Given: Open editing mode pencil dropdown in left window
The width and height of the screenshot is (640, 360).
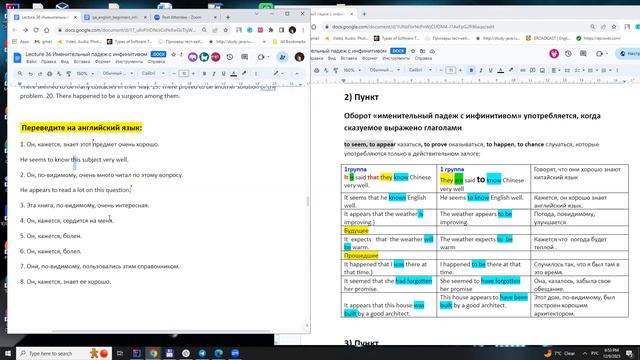Looking at the screenshot, I should pyautogui.click(x=279, y=74).
